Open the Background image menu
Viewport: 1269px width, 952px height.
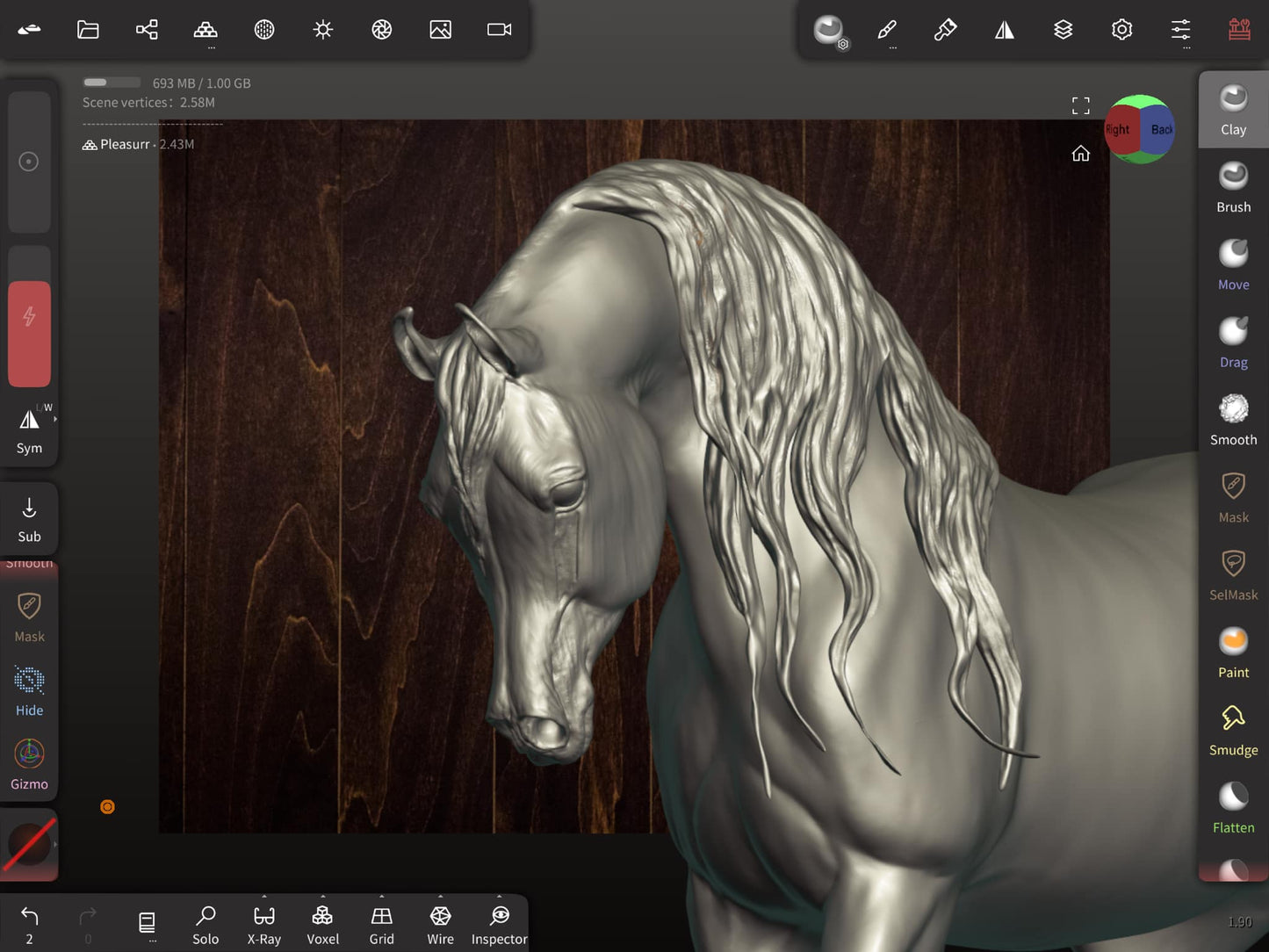point(441,30)
